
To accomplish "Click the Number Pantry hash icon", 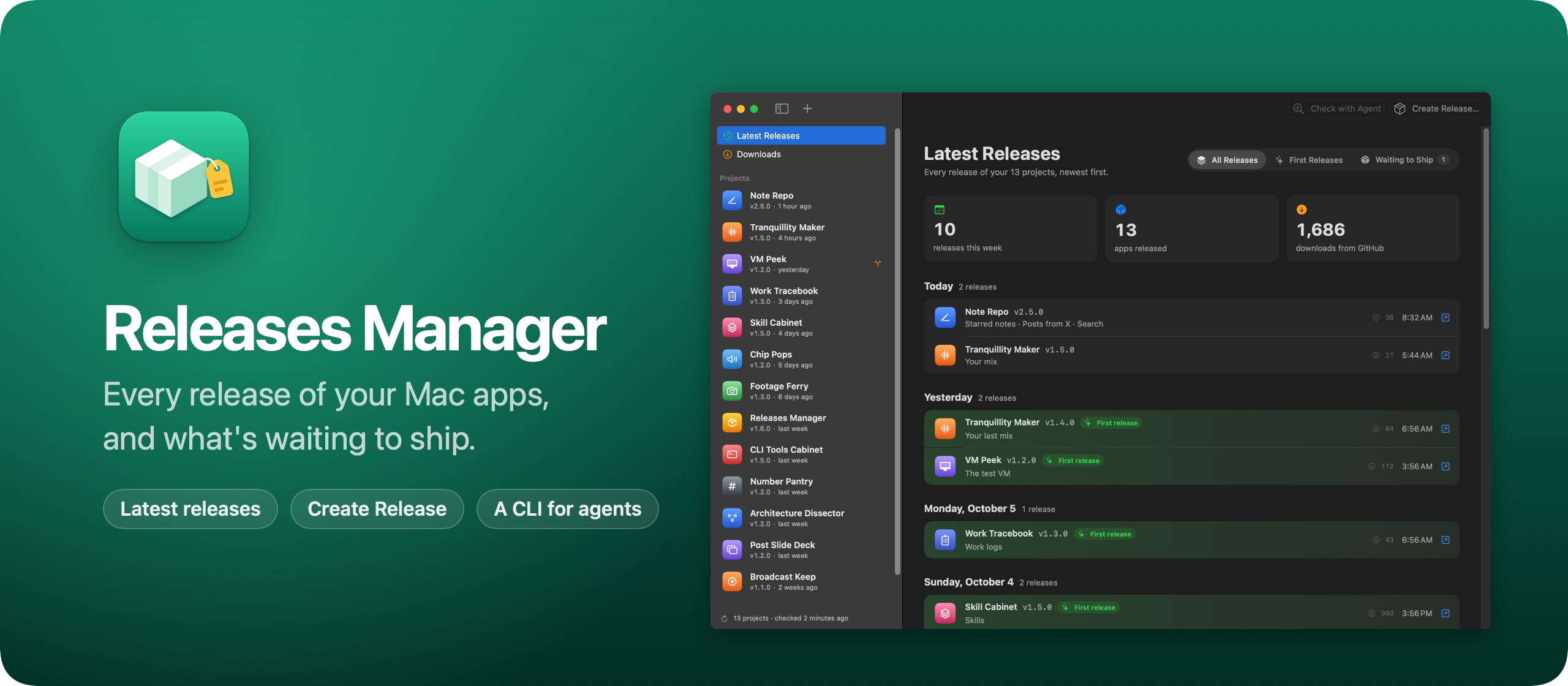I will [x=732, y=486].
